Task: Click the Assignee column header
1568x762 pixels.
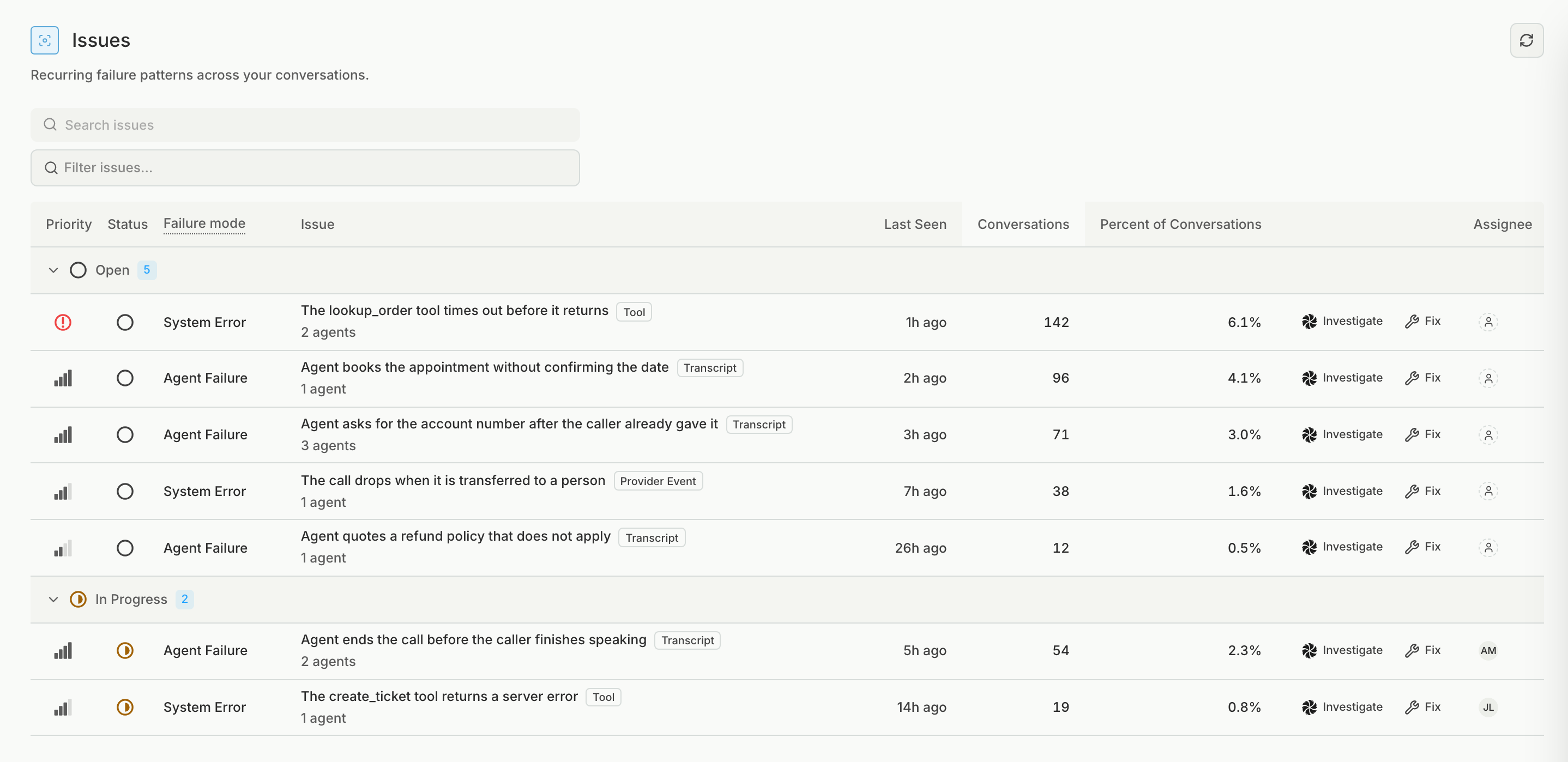Action: click(1502, 224)
